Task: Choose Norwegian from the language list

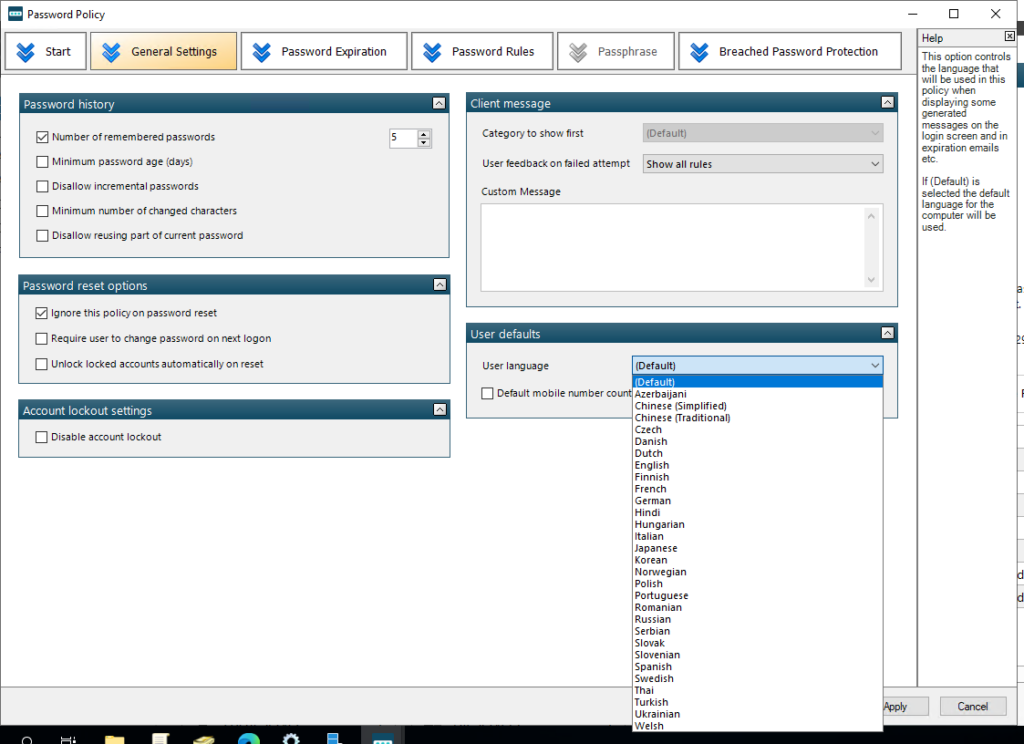Action: coord(758,572)
